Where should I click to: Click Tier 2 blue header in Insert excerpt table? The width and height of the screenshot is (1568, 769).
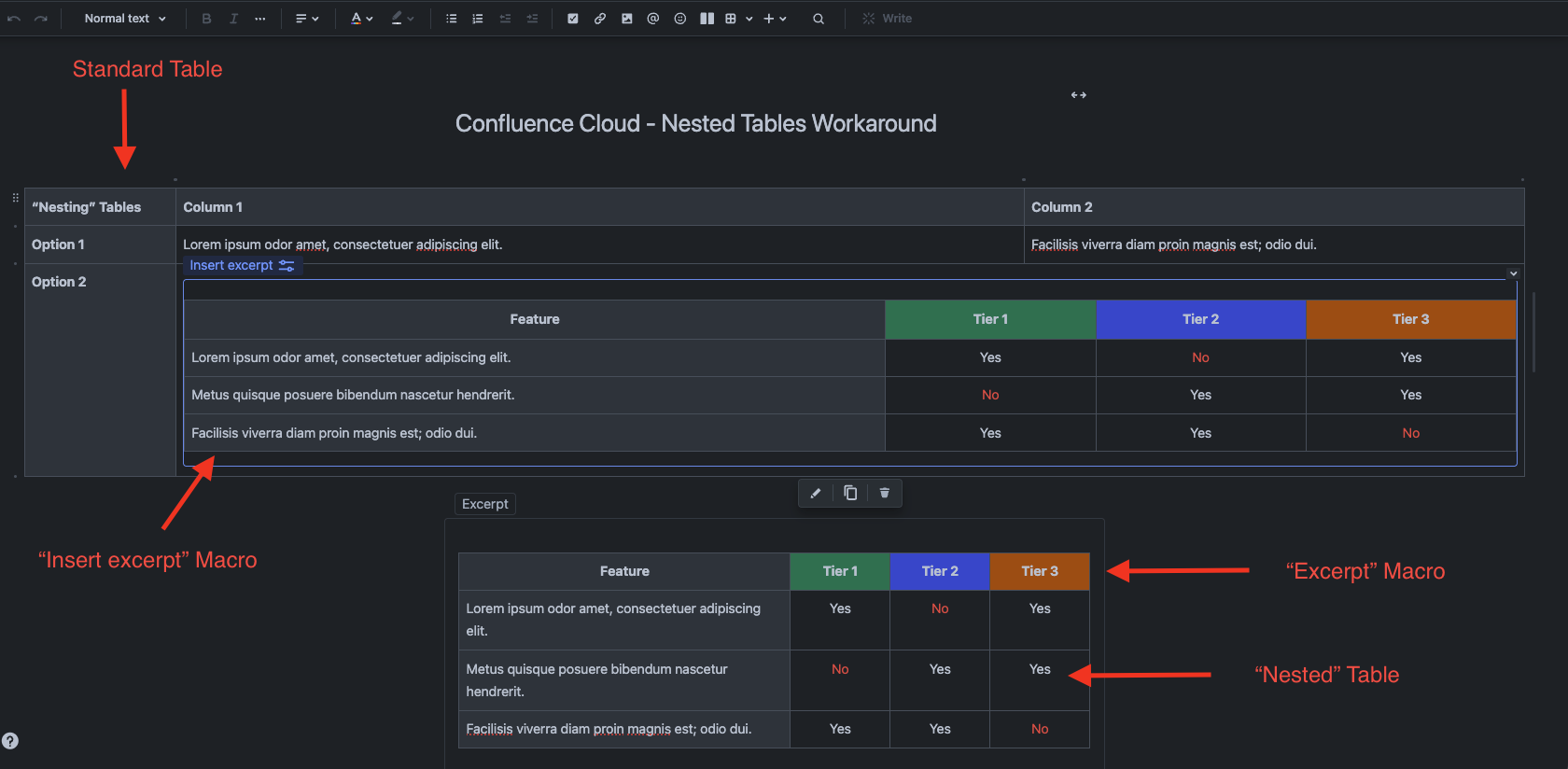click(1201, 319)
